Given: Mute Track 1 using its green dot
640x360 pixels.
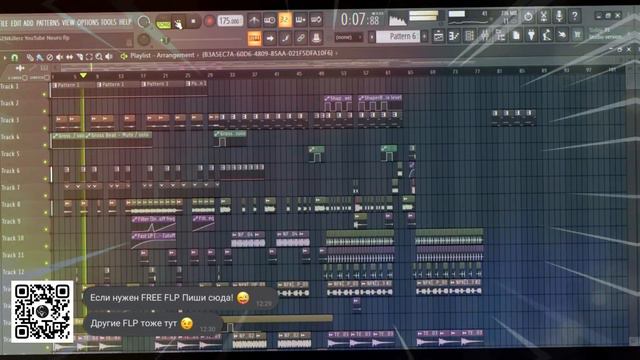Looking at the screenshot, I should 44,94.
